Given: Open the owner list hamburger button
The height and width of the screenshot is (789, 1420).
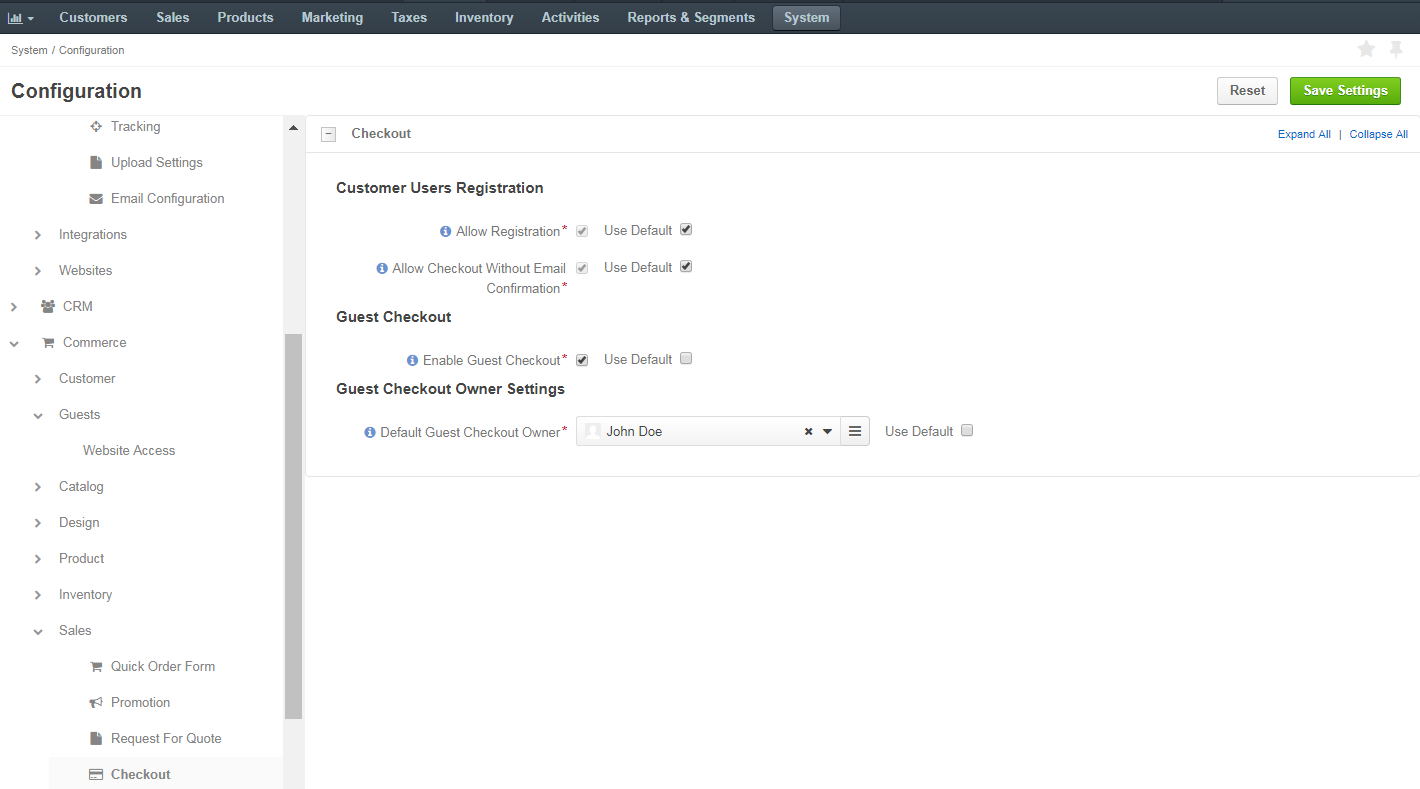Looking at the screenshot, I should (x=855, y=431).
